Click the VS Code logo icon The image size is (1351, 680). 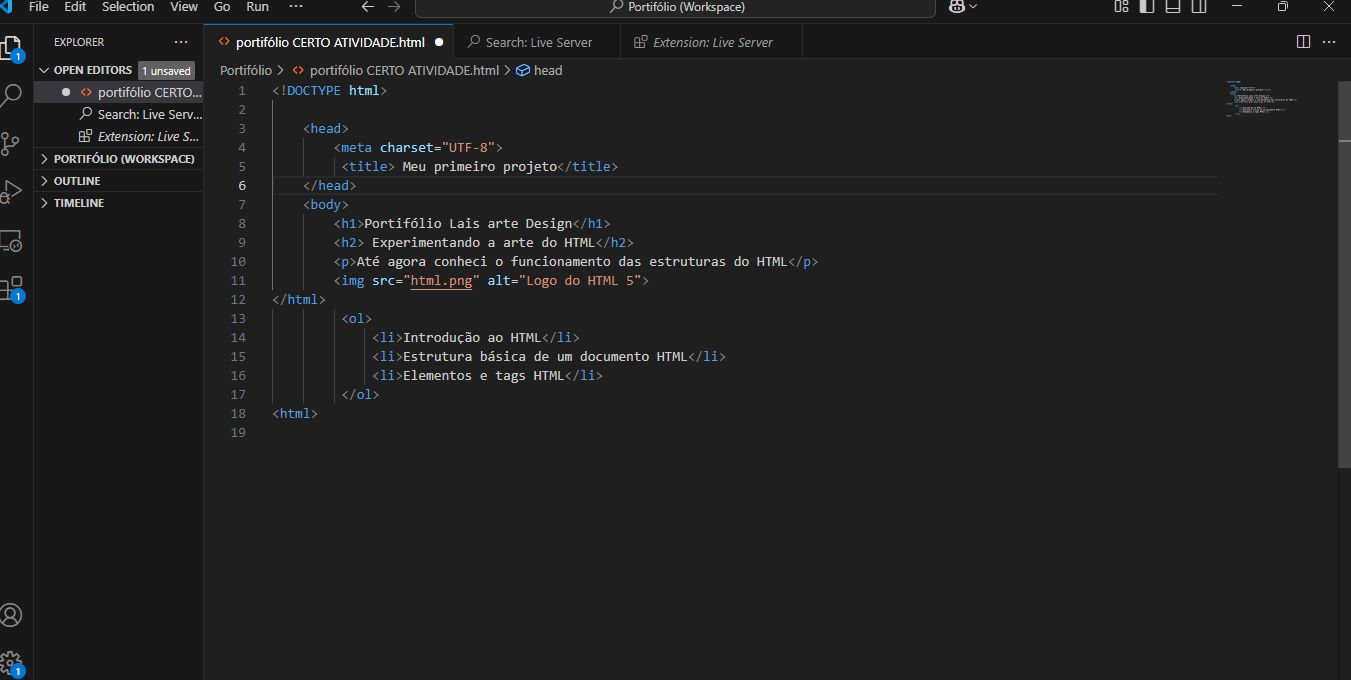(7, 7)
